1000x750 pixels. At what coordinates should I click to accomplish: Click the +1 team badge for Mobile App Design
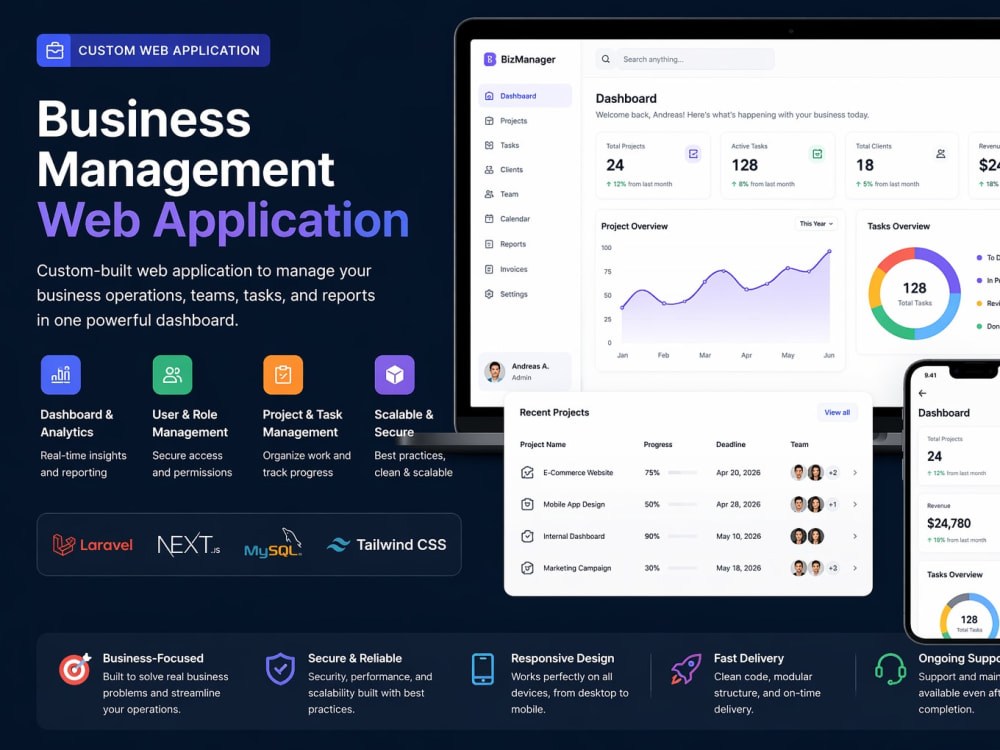tap(832, 504)
